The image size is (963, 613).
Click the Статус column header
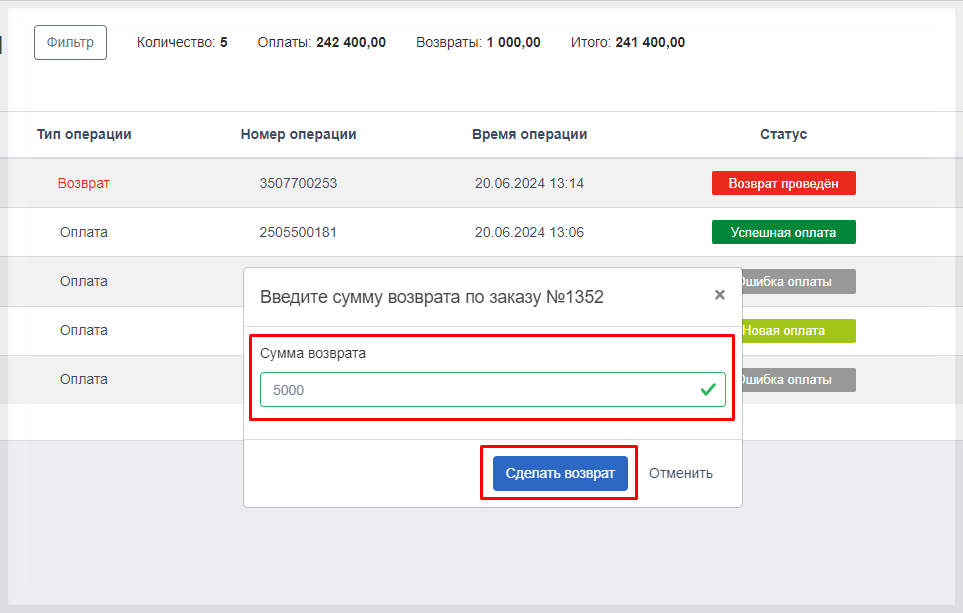click(x=783, y=134)
